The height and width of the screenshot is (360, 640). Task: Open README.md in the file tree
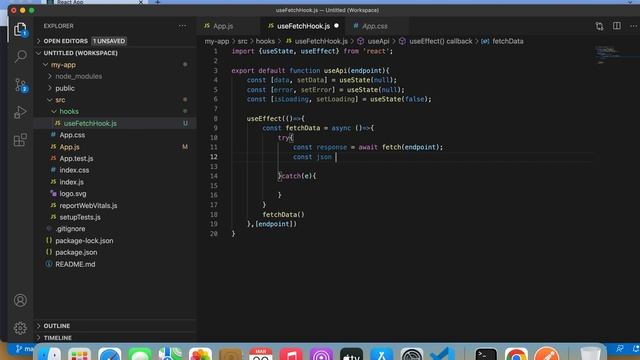coord(75,264)
